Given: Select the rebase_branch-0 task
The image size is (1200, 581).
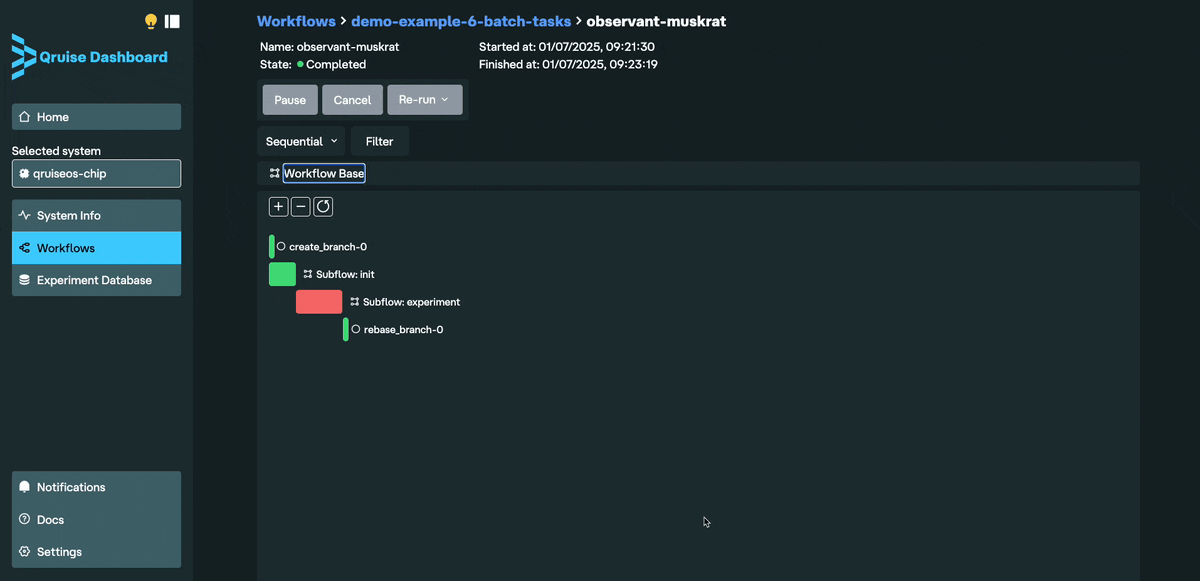Looking at the screenshot, I should (x=403, y=329).
